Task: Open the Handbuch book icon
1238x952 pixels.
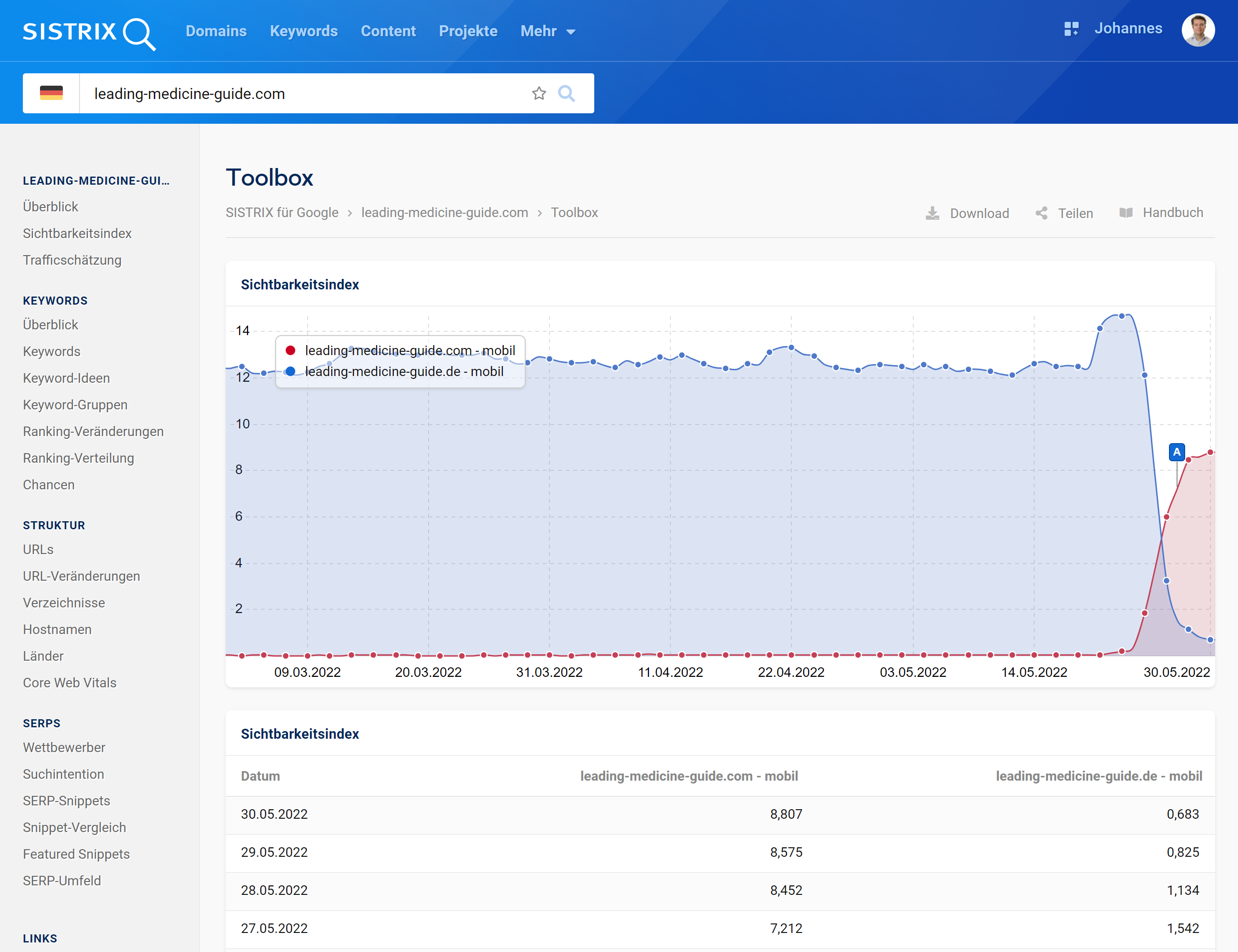Action: [1126, 212]
